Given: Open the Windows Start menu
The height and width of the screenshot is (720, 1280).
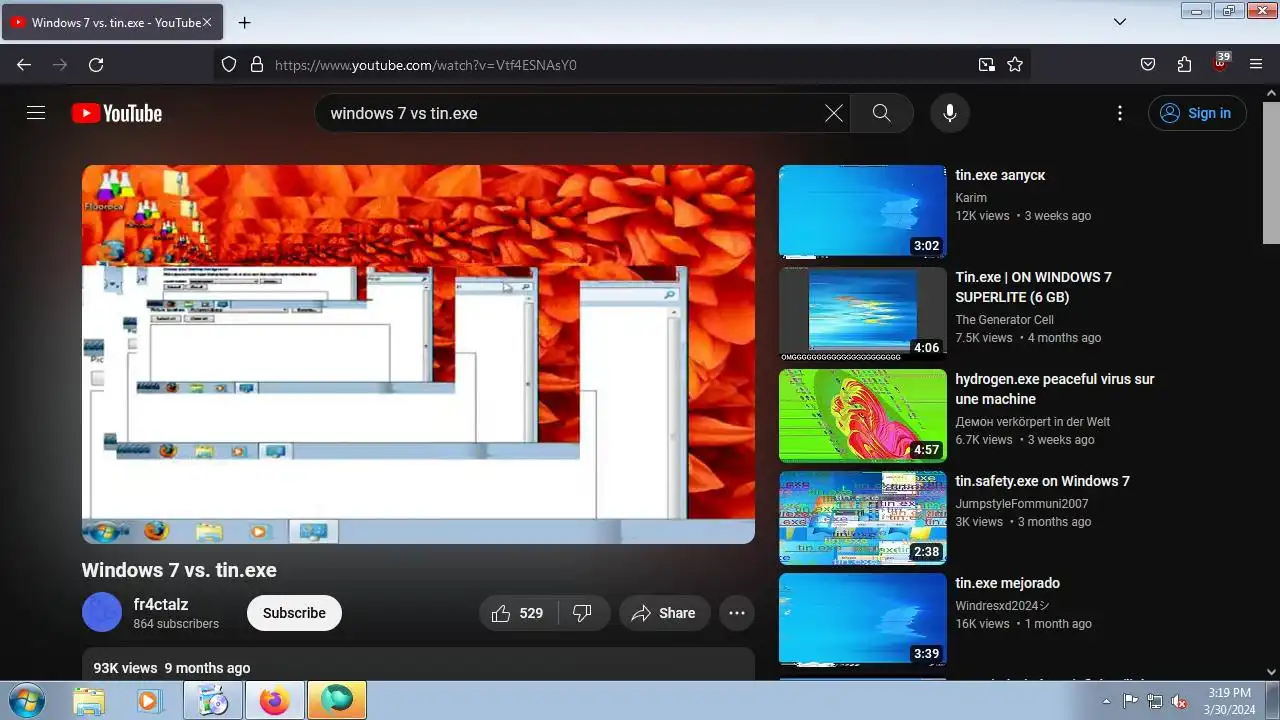Looking at the screenshot, I should coord(25,700).
